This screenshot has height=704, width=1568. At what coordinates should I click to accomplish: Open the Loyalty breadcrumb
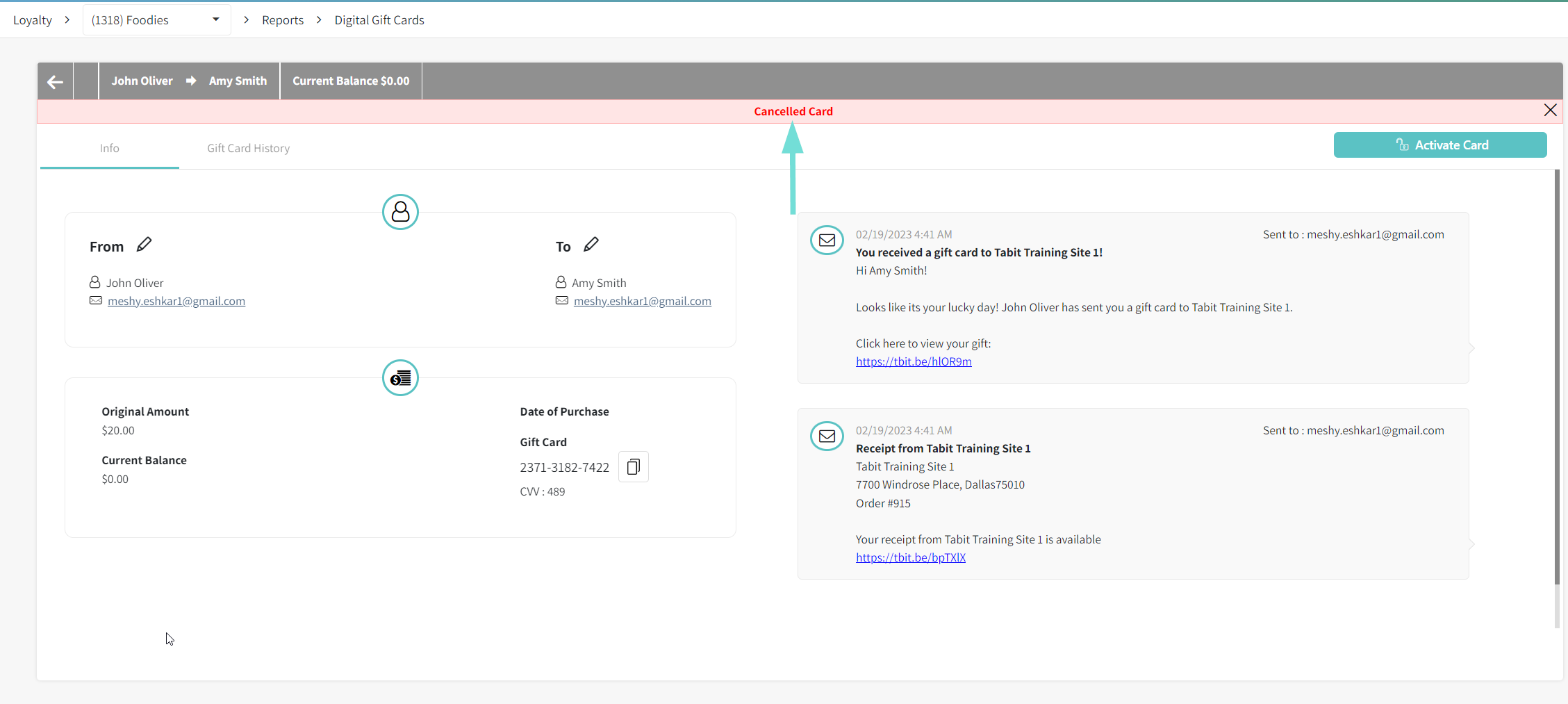point(33,20)
